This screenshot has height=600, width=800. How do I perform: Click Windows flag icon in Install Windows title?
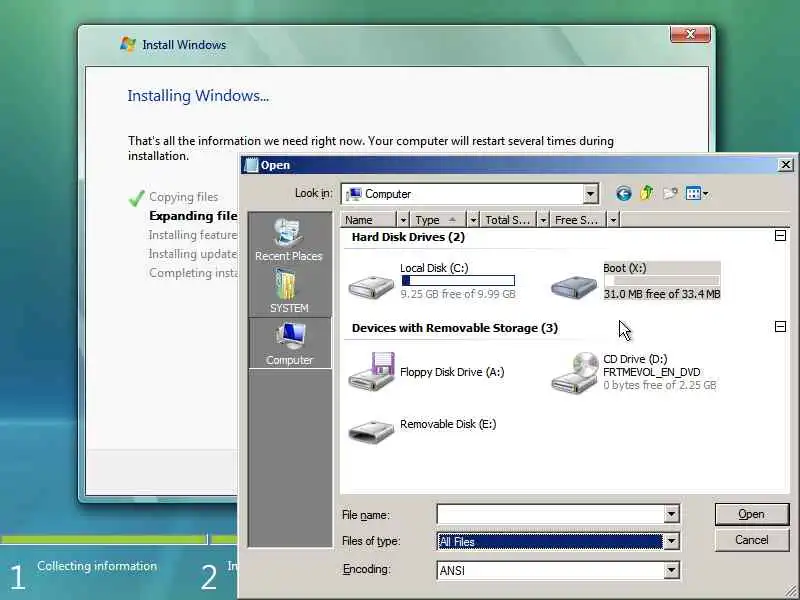[x=128, y=44]
